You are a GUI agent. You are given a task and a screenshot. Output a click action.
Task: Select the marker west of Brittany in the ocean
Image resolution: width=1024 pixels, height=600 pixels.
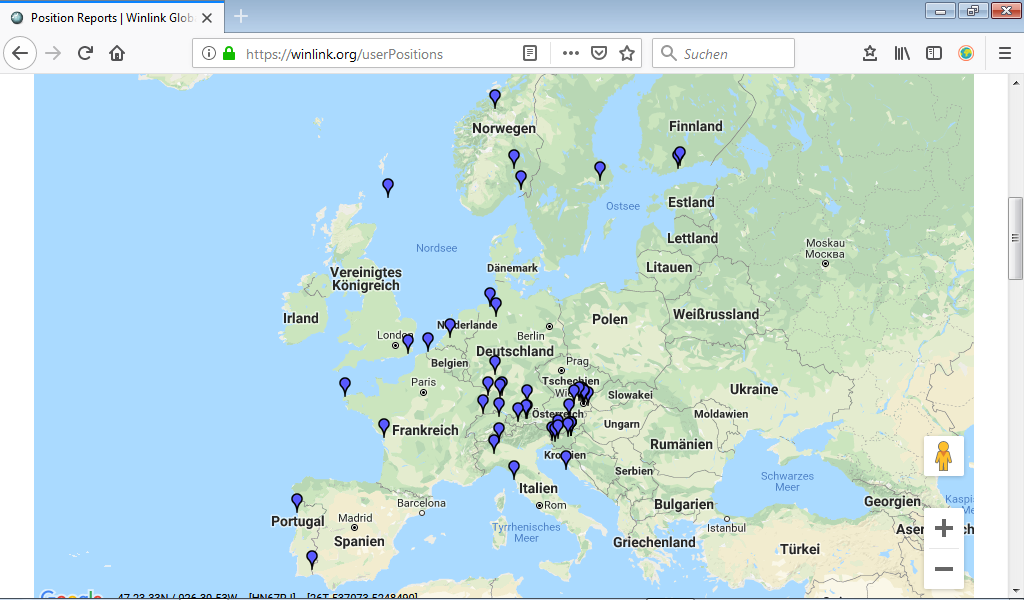[x=345, y=387]
